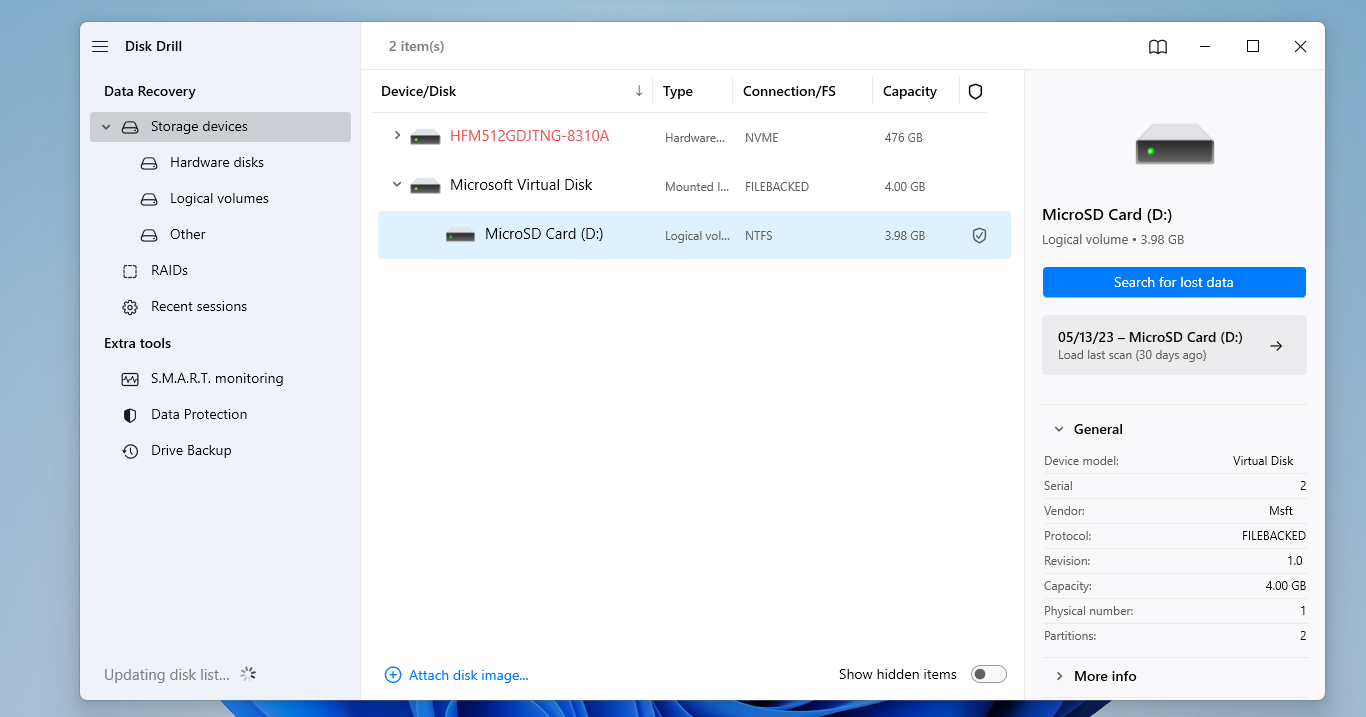Click the 2 item(s) count label
The image size is (1366, 717).
pos(417,47)
